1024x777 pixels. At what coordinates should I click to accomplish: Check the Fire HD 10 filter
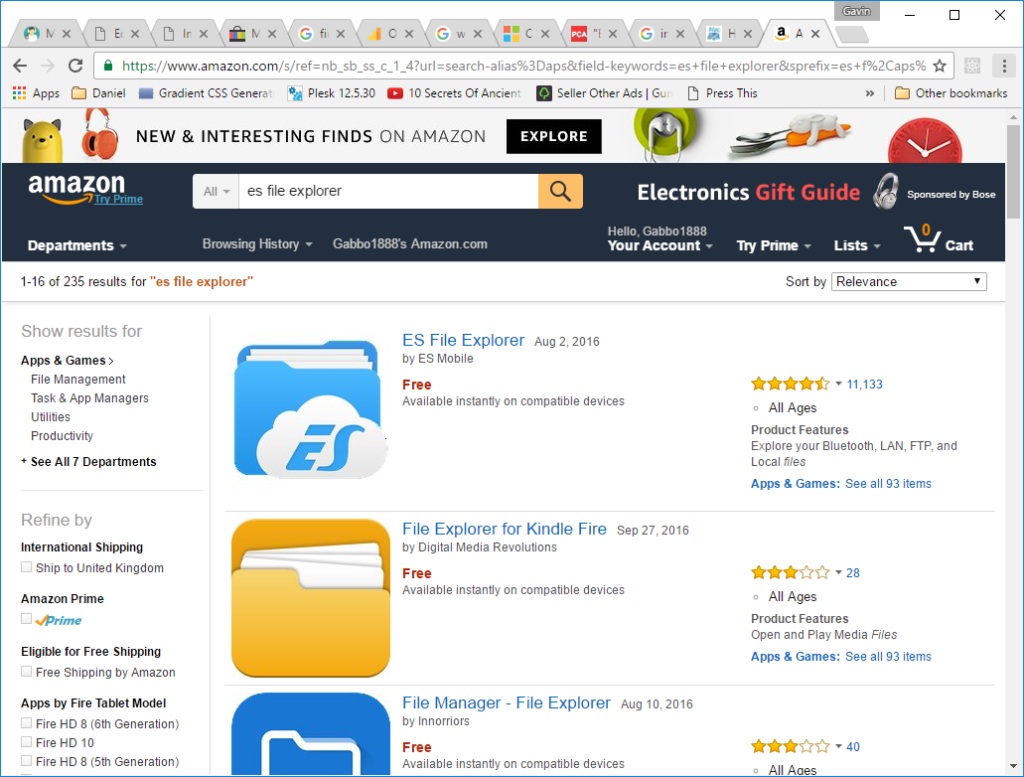click(x=26, y=742)
